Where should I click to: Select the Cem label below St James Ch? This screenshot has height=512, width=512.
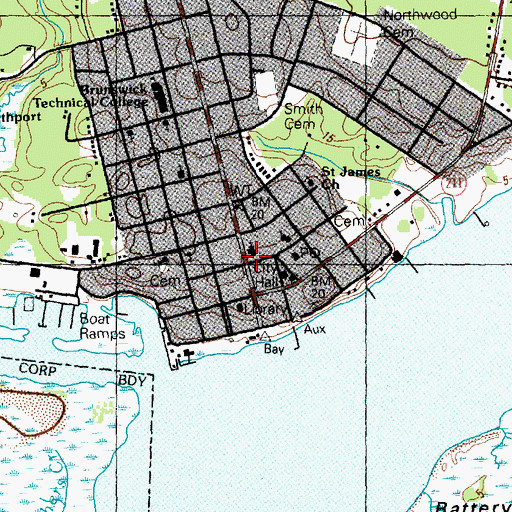(349, 221)
